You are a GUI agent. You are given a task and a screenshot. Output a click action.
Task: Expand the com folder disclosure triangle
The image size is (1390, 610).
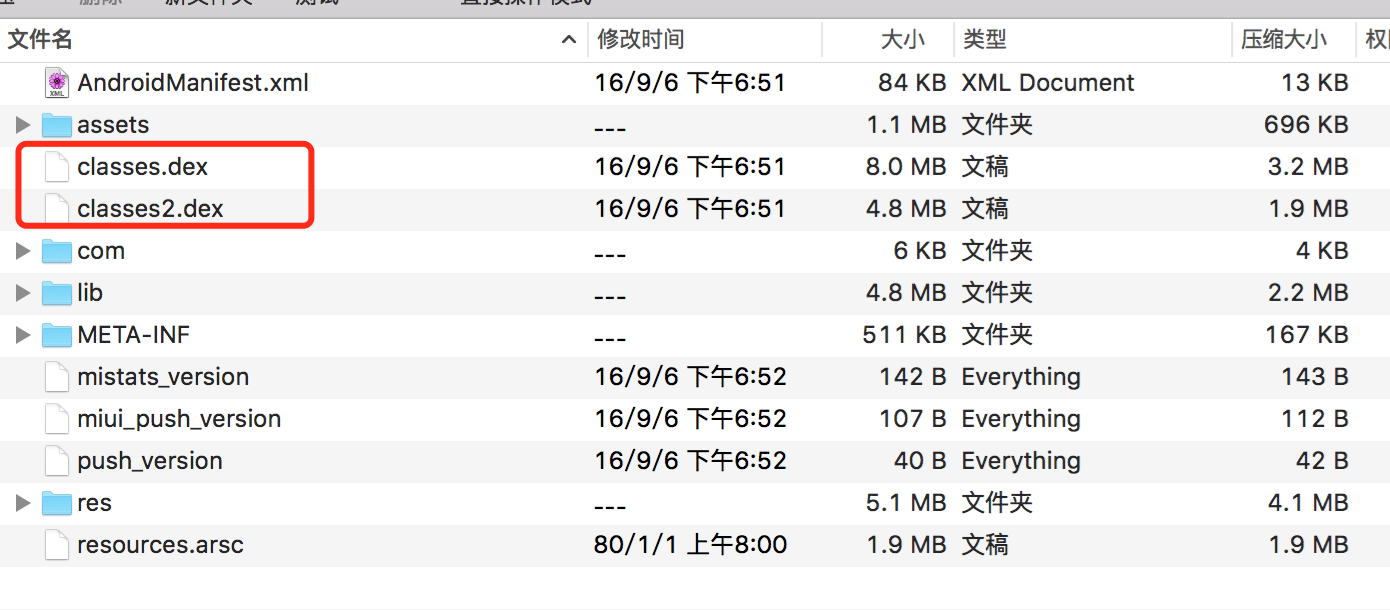pyautogui.click(x=21, y=250)
